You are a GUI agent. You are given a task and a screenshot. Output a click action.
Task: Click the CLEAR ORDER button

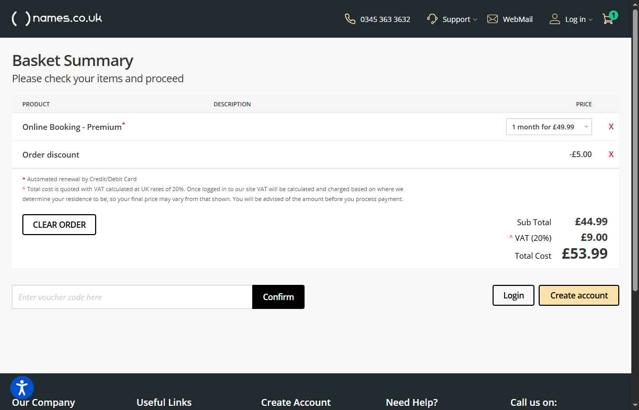click(x=59, y=225)
